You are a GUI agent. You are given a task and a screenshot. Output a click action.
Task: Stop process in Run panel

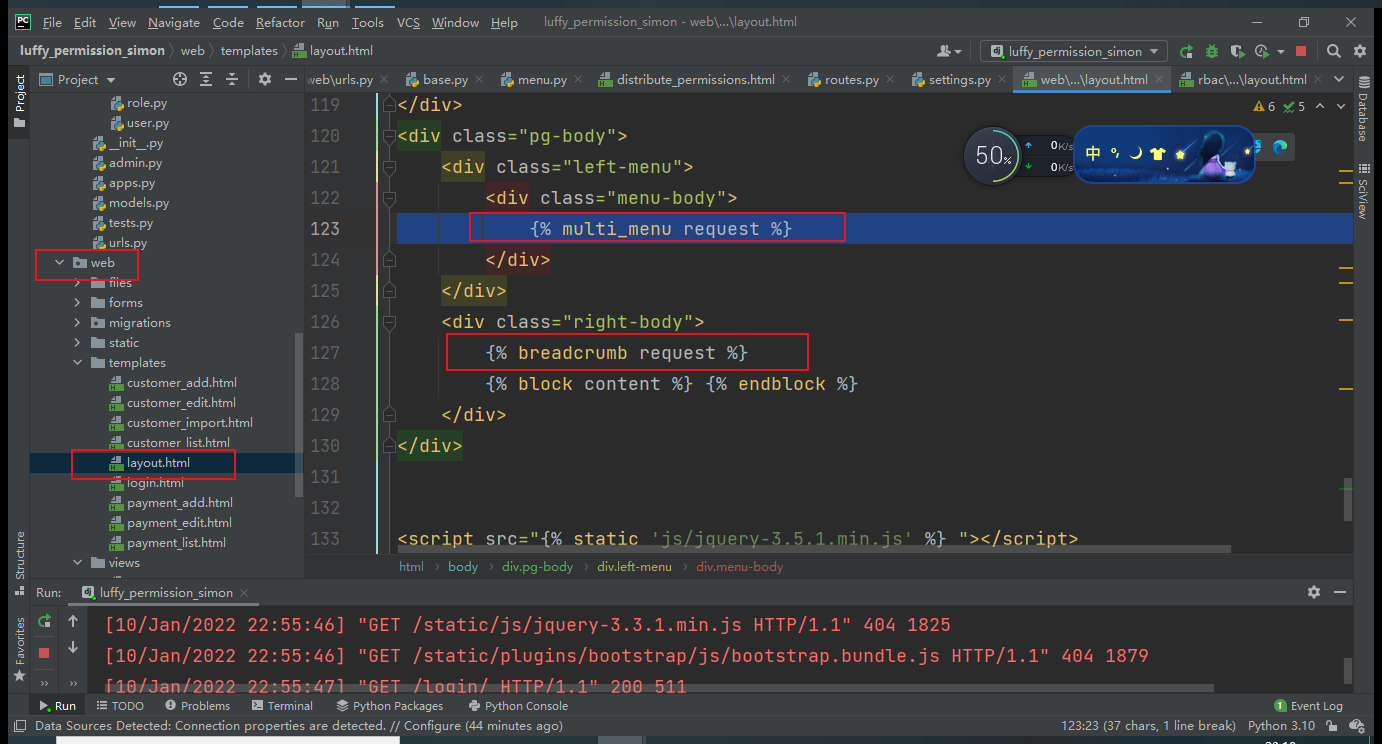(x=44, y=652)
